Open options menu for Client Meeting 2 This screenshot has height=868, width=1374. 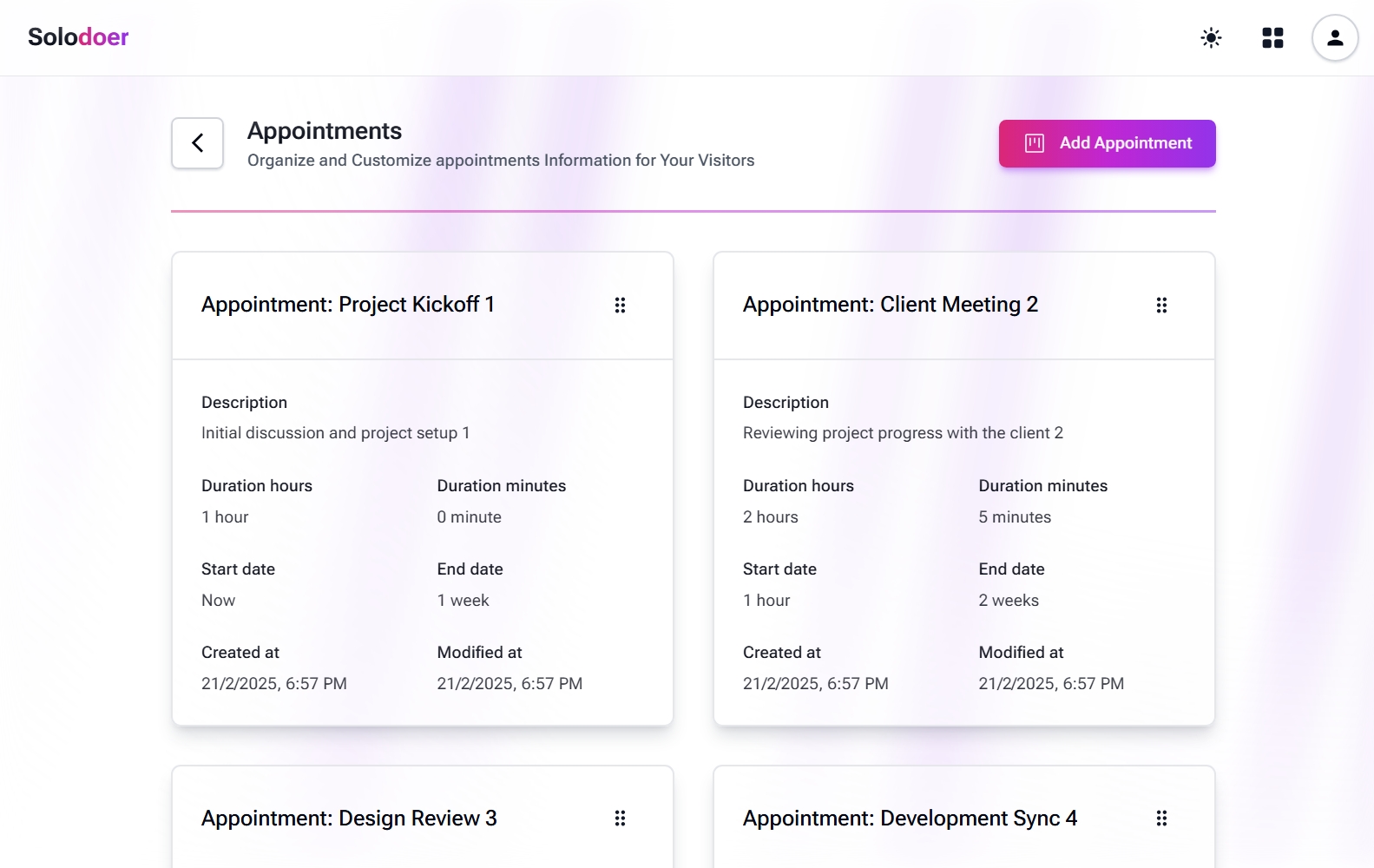click(x=1161, y=305)
